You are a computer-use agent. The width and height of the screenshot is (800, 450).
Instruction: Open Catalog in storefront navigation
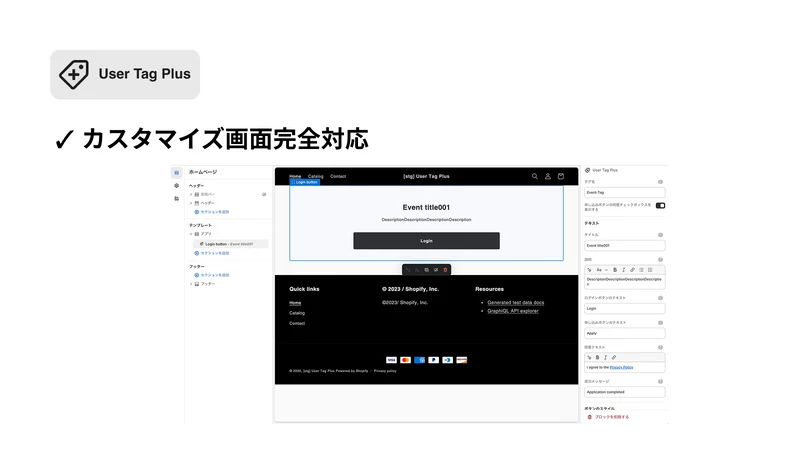click(315, 177)
